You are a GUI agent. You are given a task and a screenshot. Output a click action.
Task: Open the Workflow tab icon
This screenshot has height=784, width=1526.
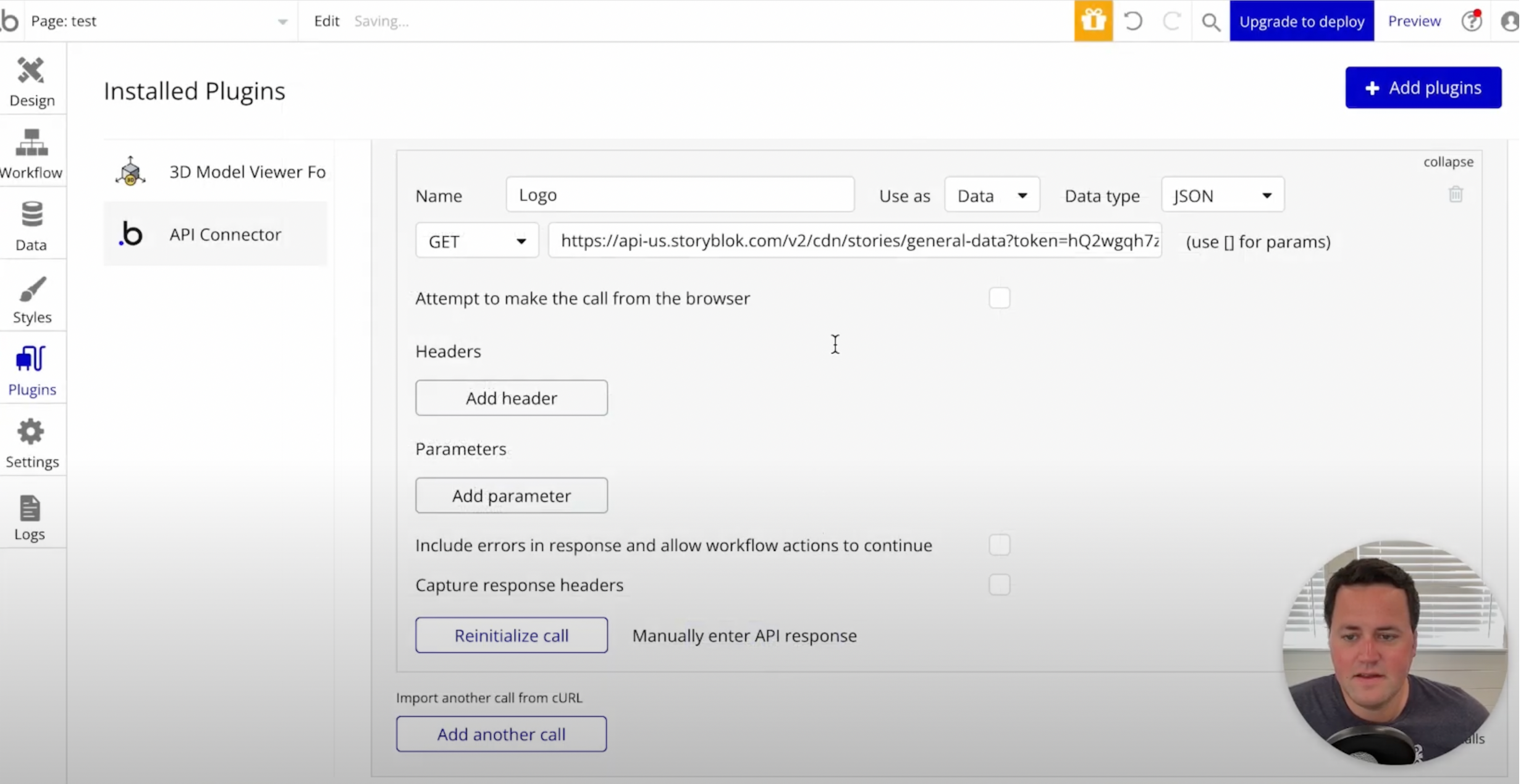click(x=31, y=143)
